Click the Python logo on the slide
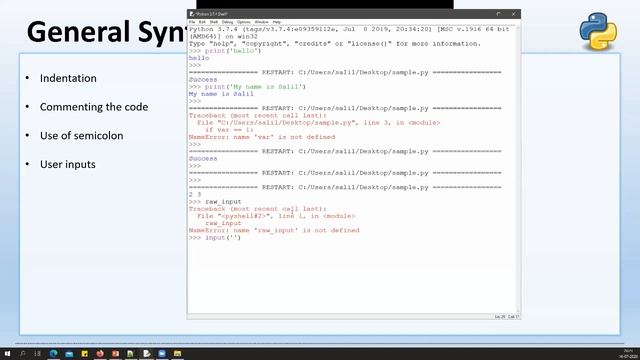Viewport: 640px width, 360px height. pyautogui.click(x=598, y=31)
